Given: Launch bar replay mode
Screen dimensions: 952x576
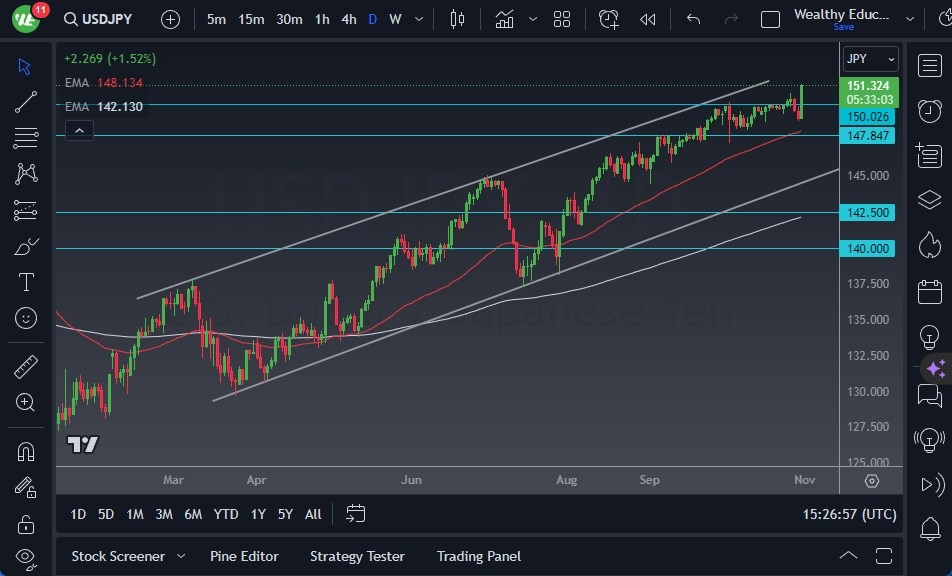Looking at the screenshot, I should pos(645,18).
